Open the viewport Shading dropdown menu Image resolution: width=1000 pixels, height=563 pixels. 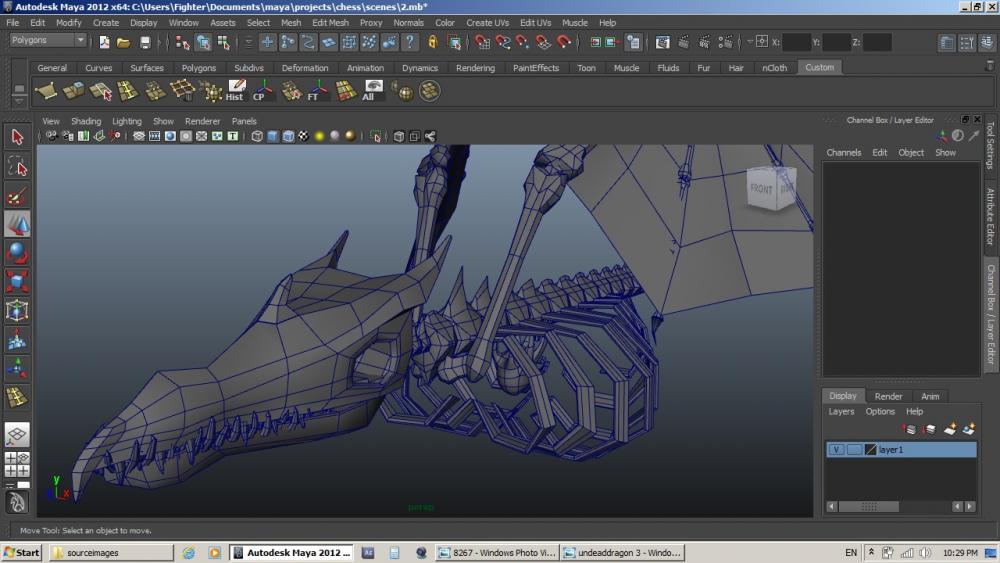[85, 121]
